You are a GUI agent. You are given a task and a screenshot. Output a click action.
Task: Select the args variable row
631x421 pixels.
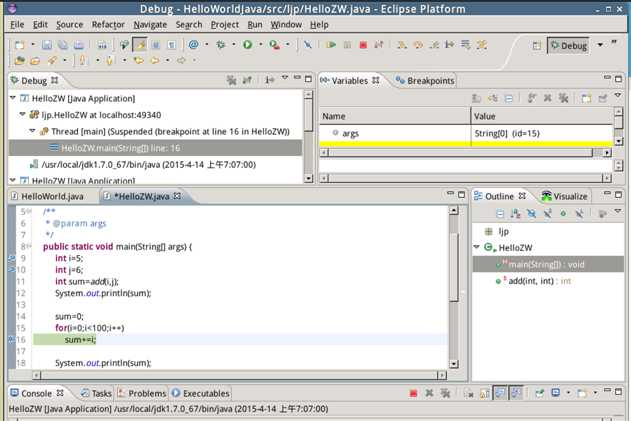[466, 133]
